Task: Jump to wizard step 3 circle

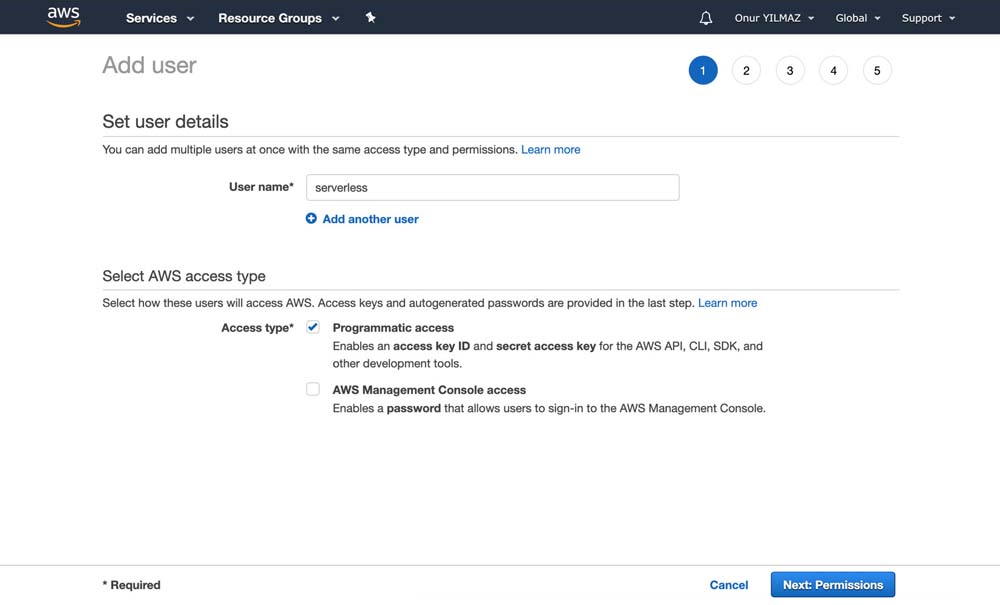Action: click(790, 71)
